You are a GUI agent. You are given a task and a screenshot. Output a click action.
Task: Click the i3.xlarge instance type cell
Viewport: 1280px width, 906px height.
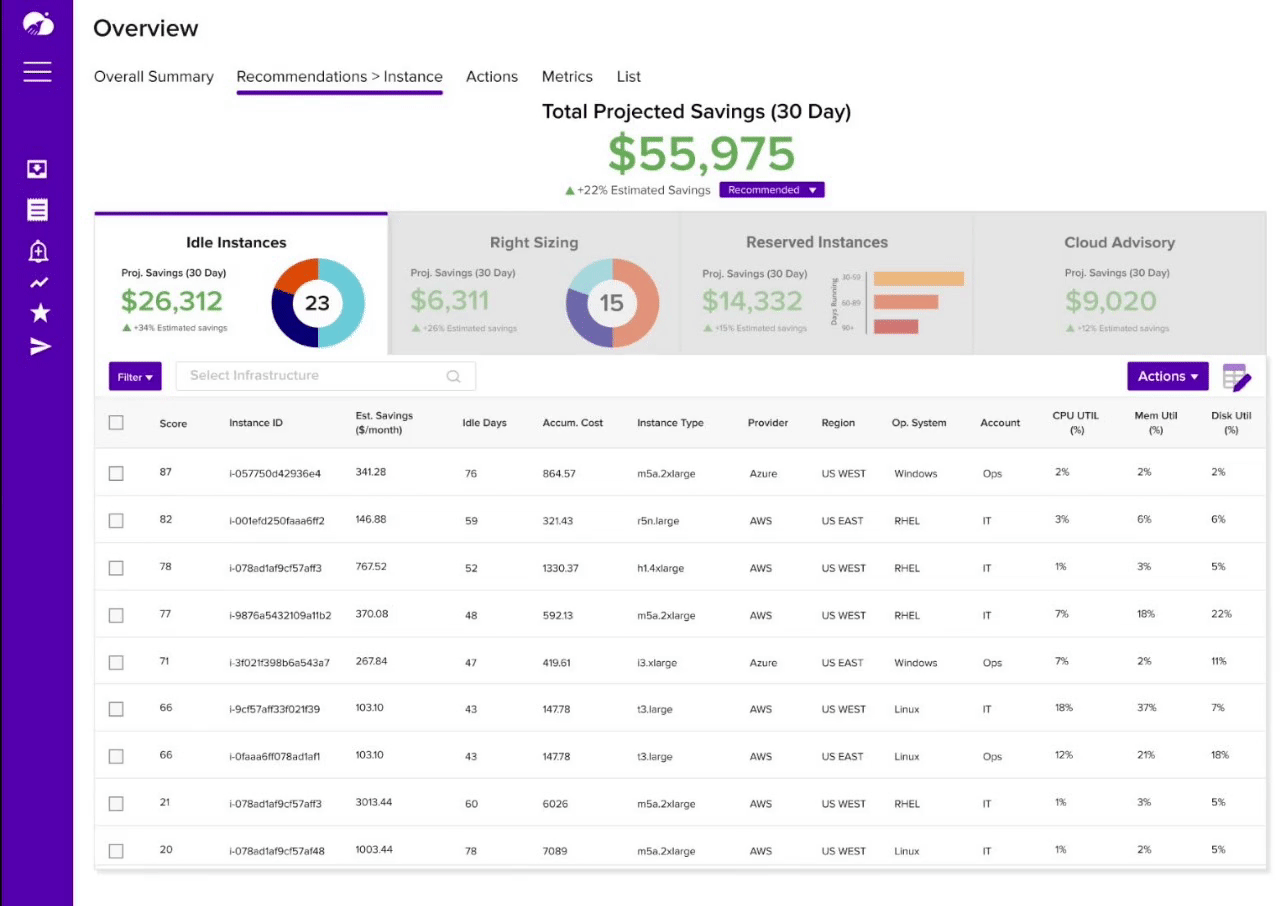655,663
